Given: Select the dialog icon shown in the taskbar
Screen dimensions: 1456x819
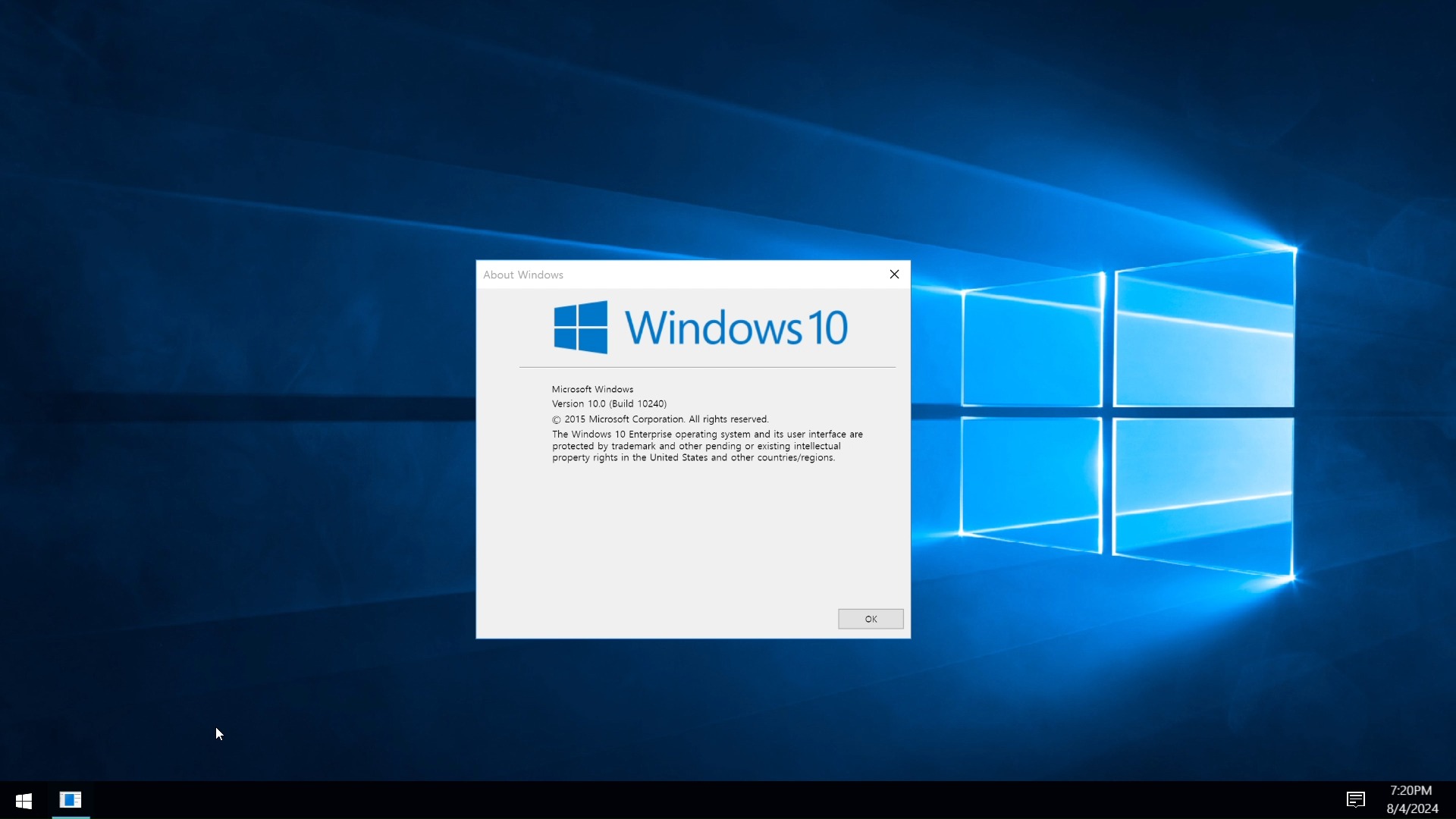Looking at the screenshot, I should tap(71, 800).
